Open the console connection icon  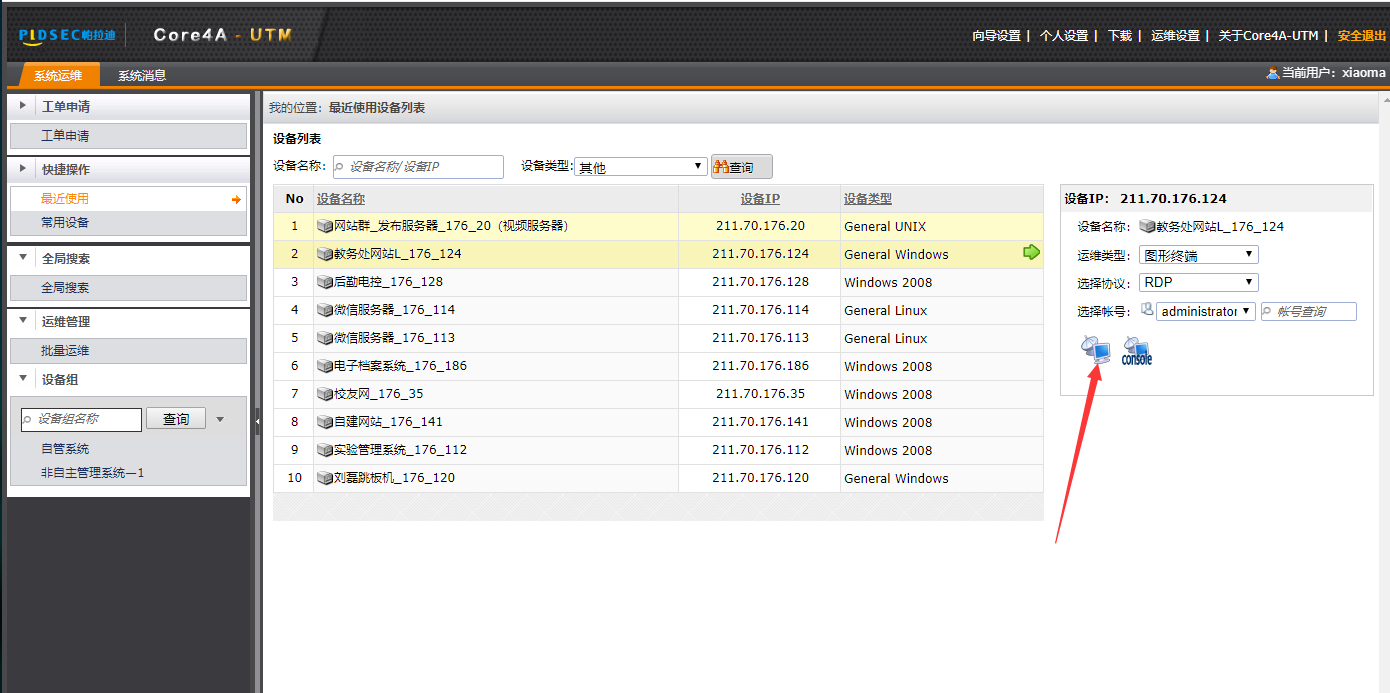(1137, 350)
